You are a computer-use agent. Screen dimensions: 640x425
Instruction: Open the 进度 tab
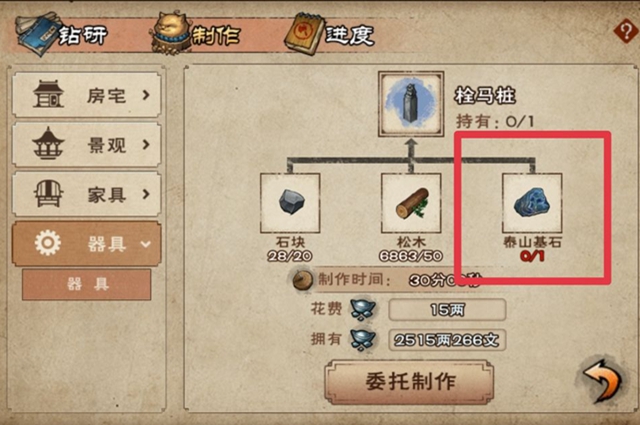pyautogui.click(x=329, y=34)
